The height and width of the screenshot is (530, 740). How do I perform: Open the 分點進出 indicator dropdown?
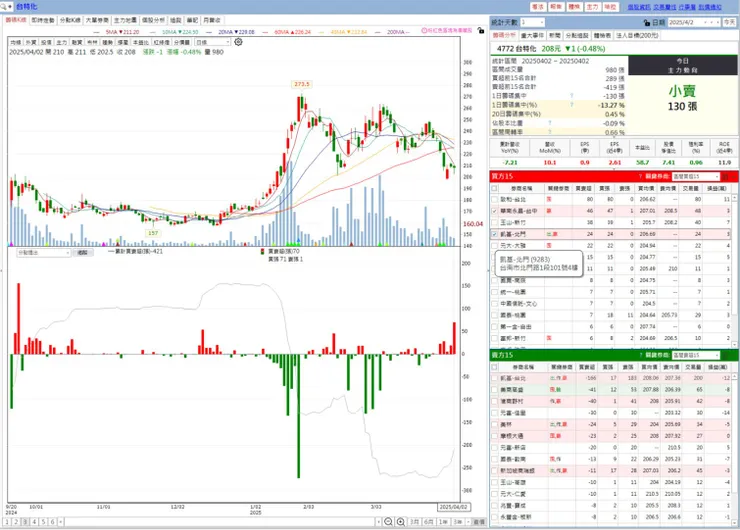(43, 252)
